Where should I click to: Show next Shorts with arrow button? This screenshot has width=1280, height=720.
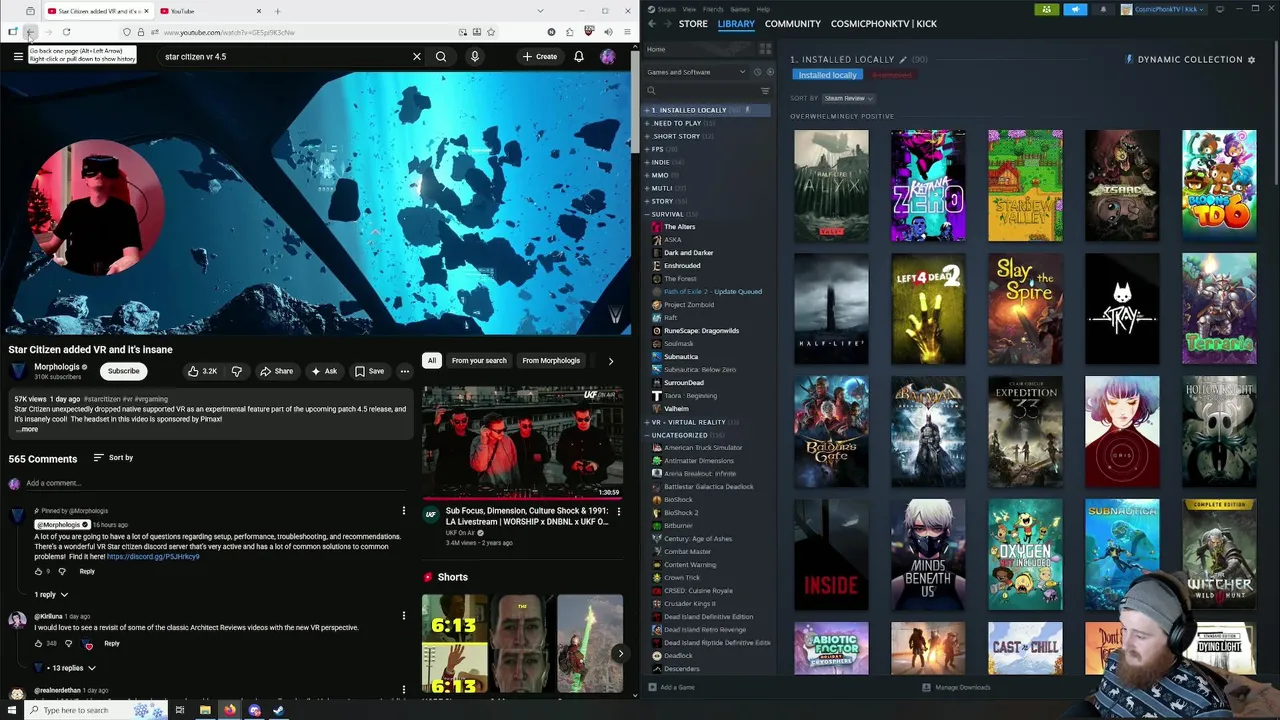click(x=620, y=654)
